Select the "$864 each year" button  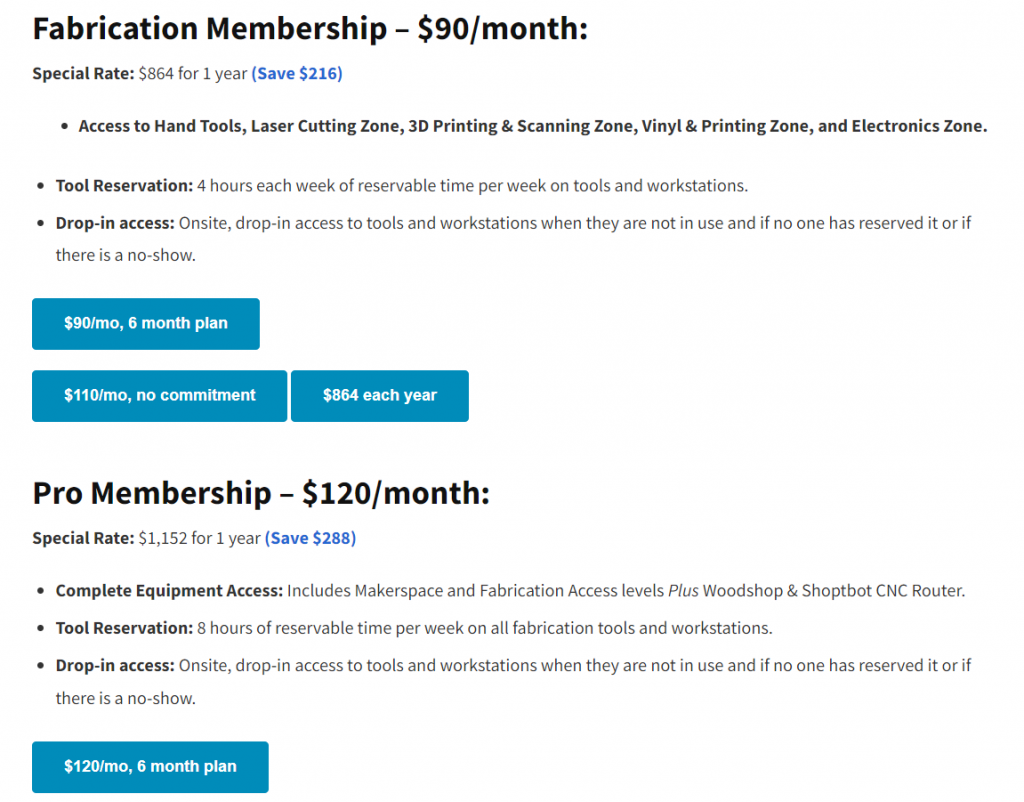click(380, 396)
